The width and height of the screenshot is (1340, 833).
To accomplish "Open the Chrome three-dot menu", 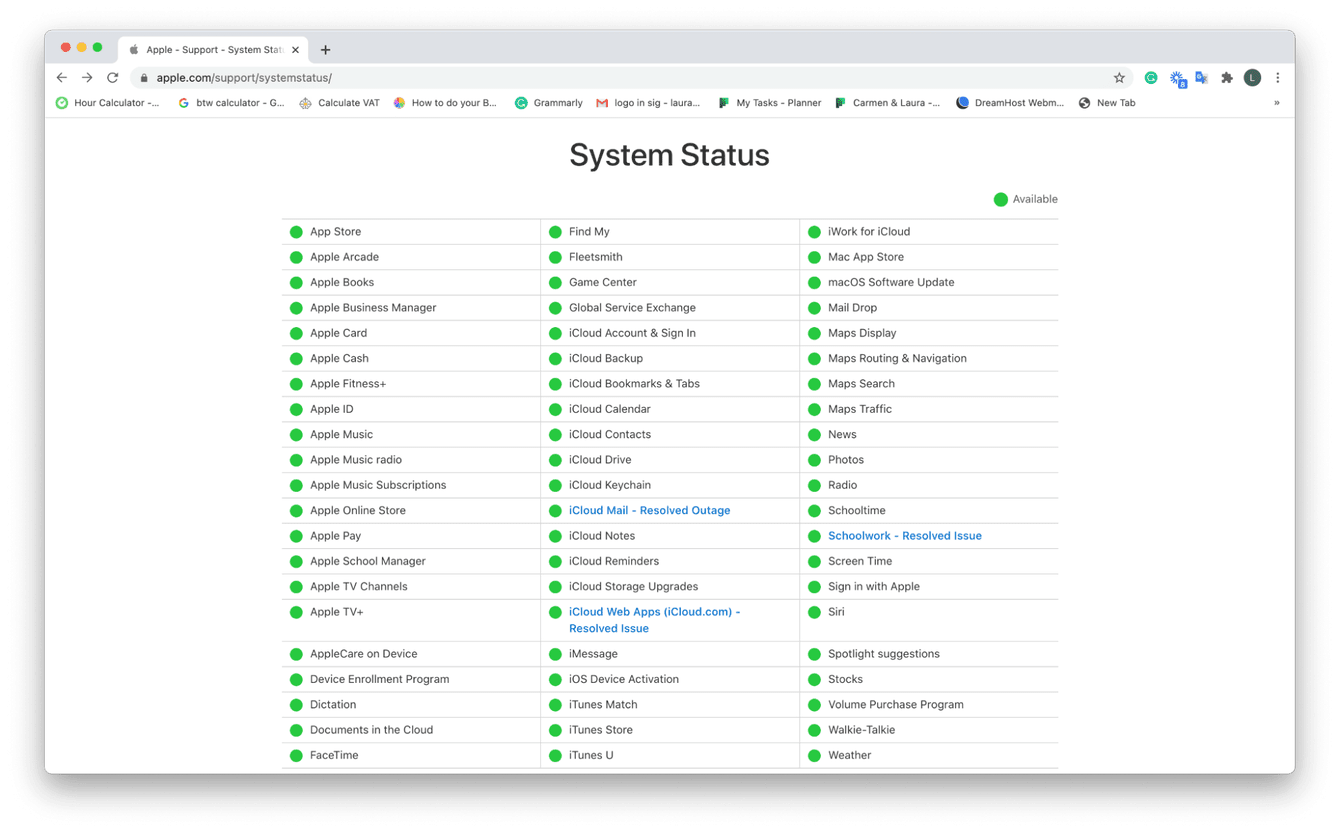I will tap(1277, 77).
